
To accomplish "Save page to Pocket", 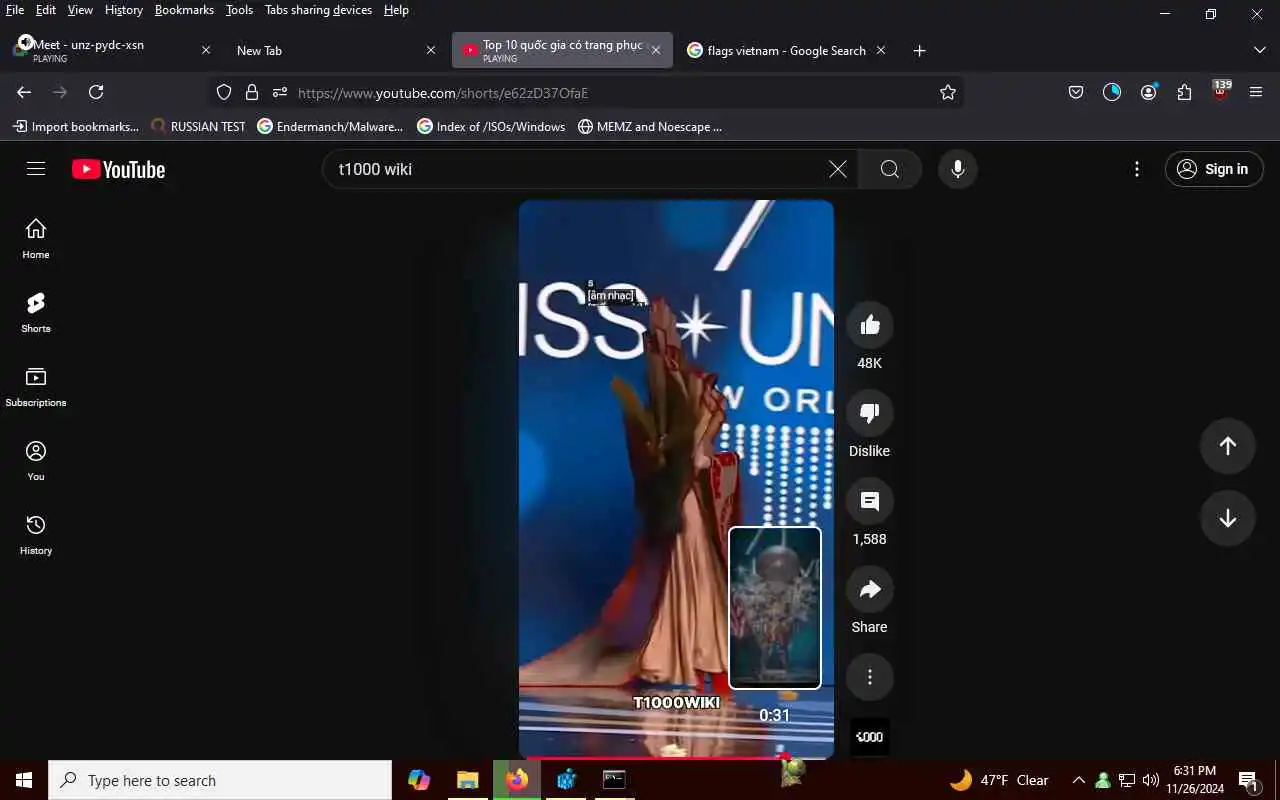I will [x=1076, y=92].
